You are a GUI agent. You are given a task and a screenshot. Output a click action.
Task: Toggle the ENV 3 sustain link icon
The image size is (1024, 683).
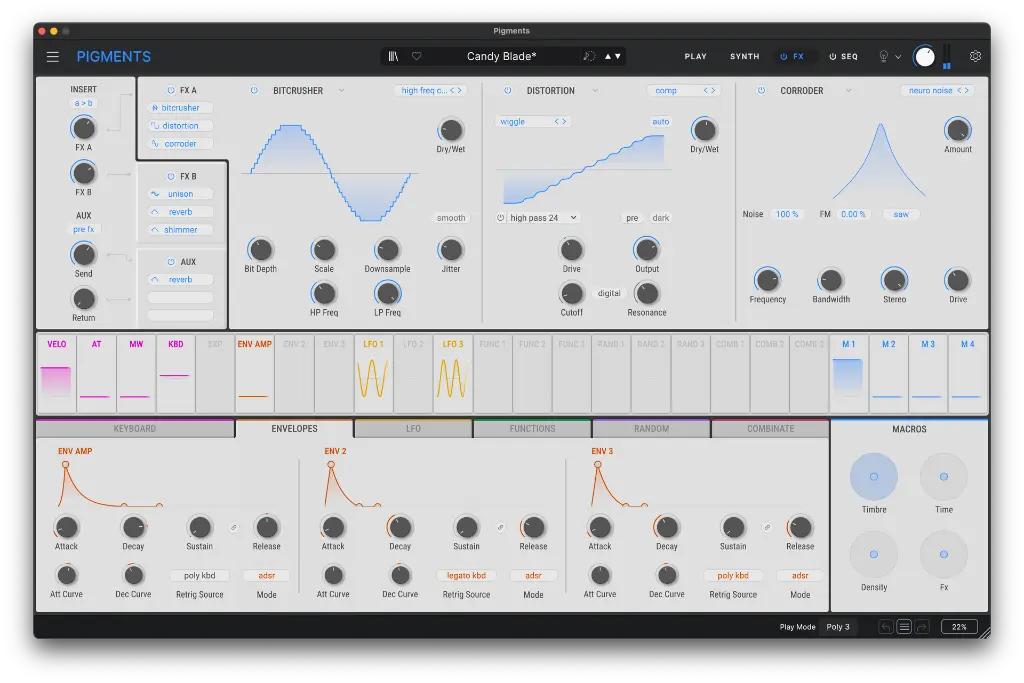click(767, 528)
